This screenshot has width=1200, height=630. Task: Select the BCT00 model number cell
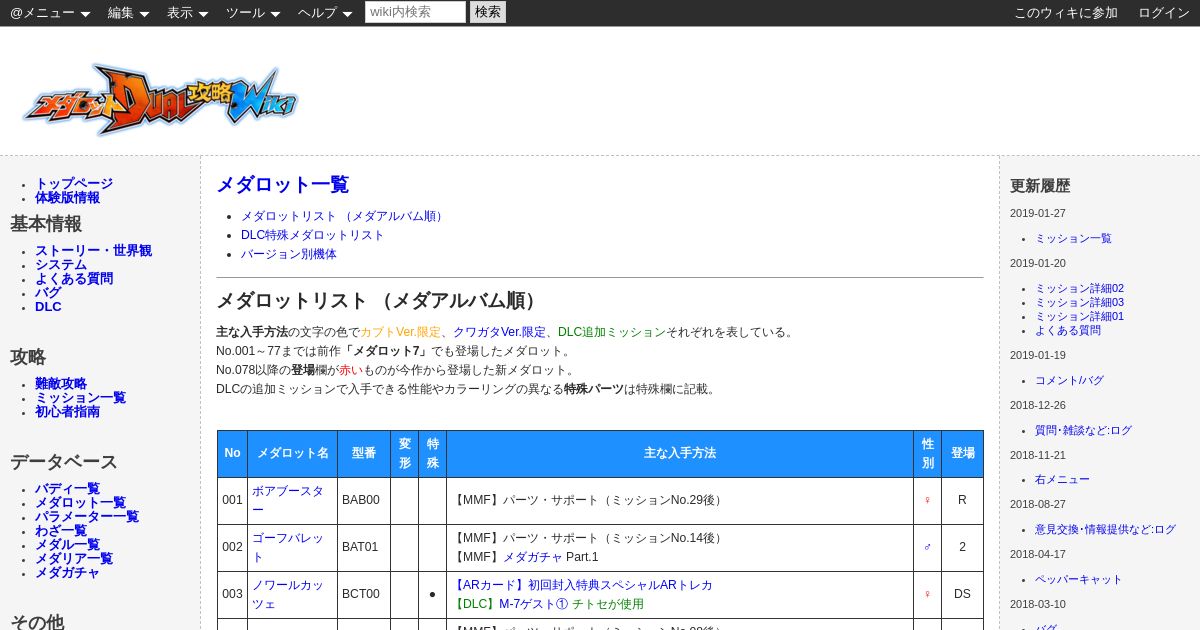click(364, 595)
